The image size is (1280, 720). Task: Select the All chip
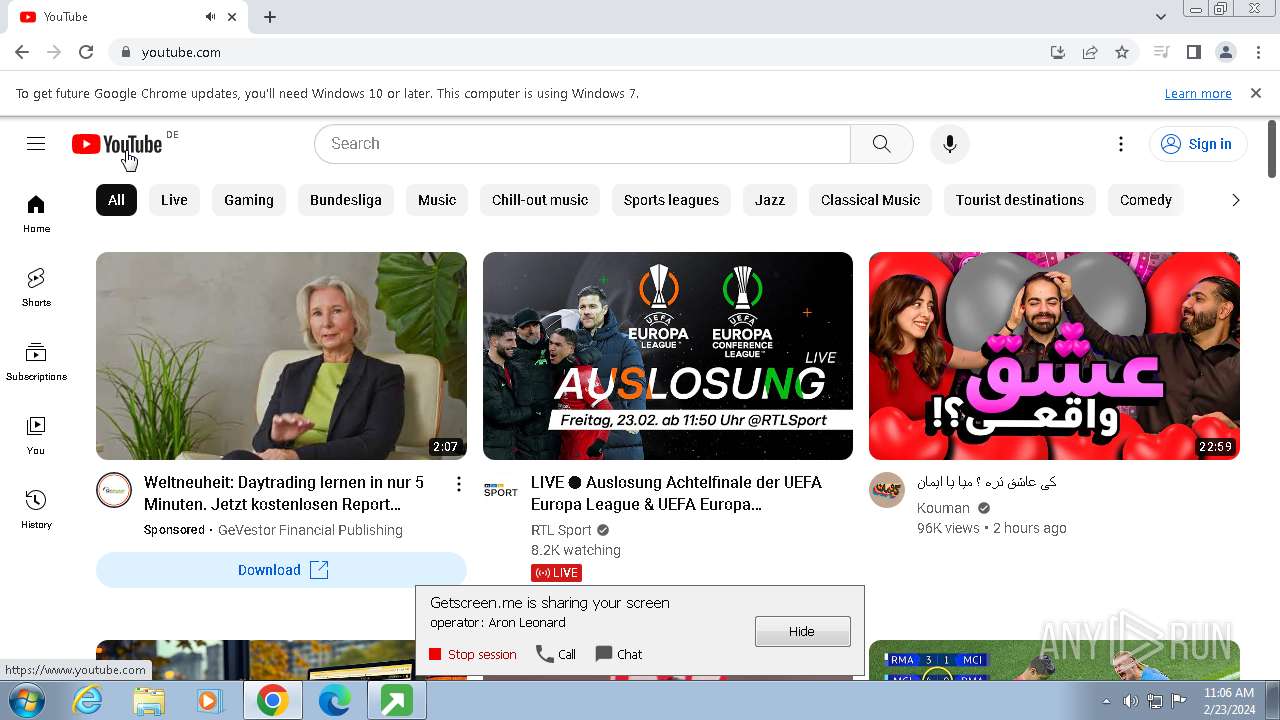[116, 200]
